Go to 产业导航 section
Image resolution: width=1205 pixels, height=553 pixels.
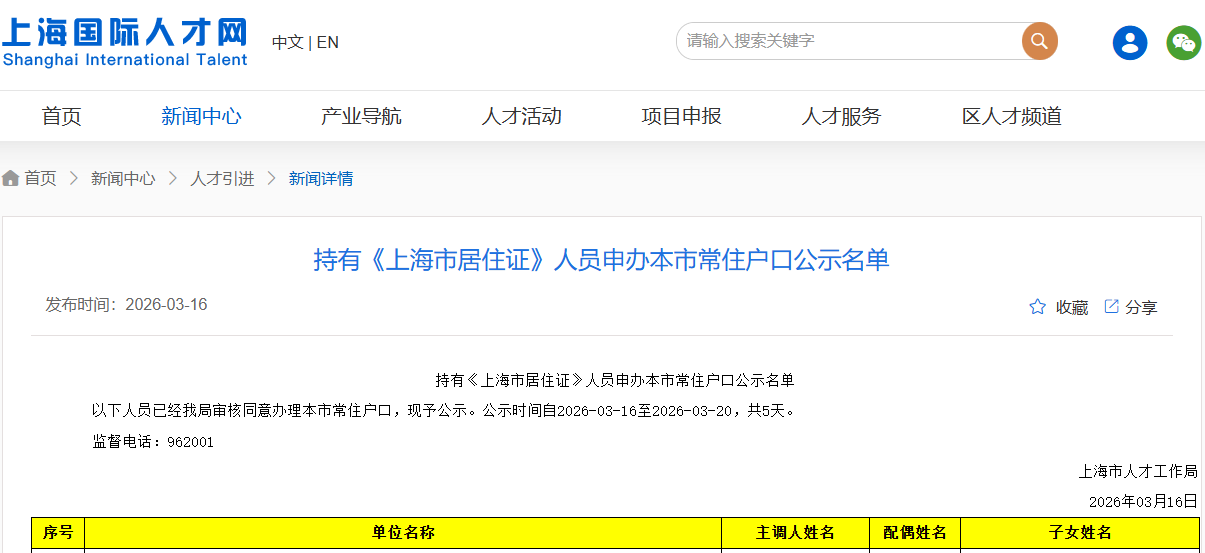pos(361,116)
